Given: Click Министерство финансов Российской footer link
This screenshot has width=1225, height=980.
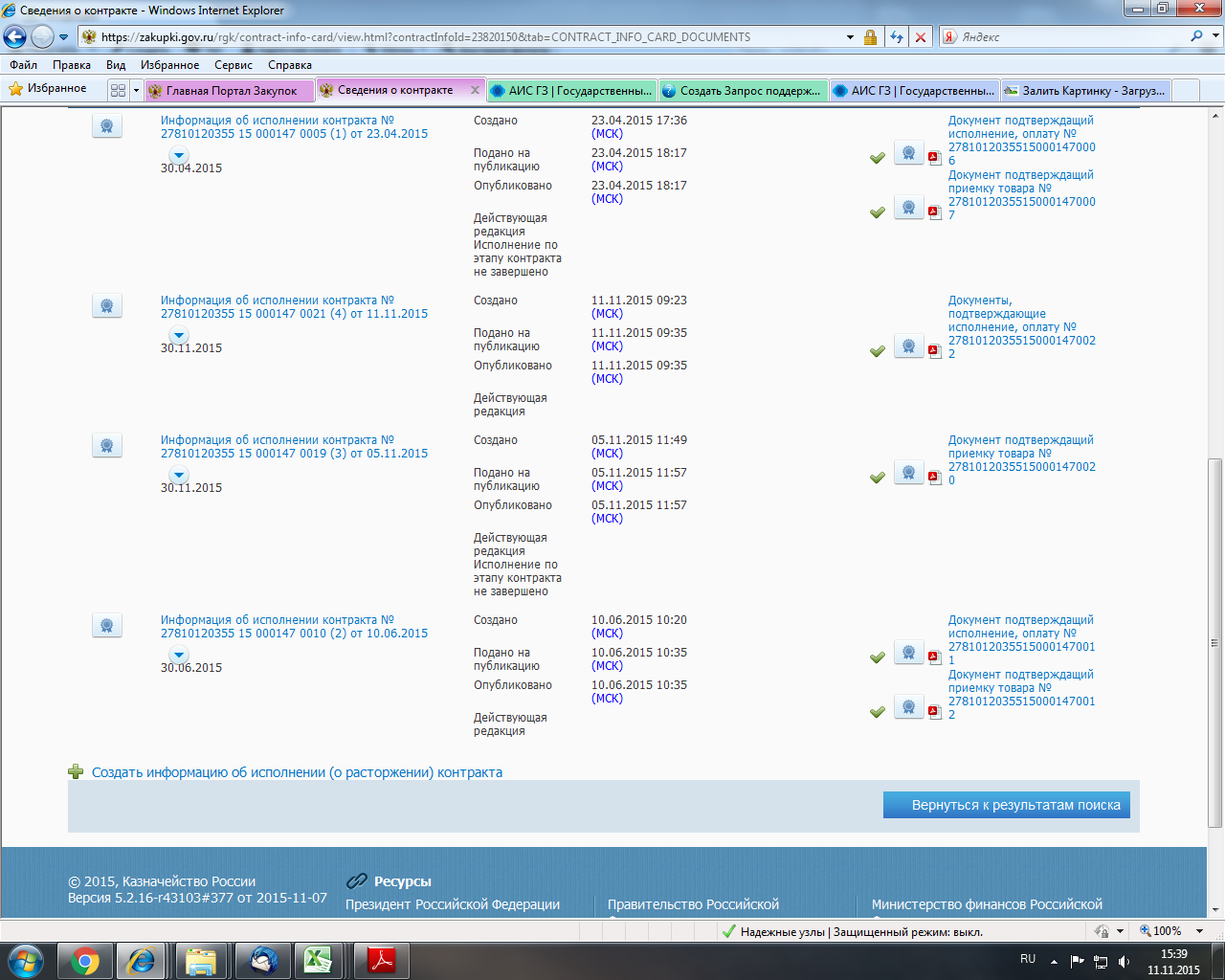Looking at the screenshot, I should 987,904.
